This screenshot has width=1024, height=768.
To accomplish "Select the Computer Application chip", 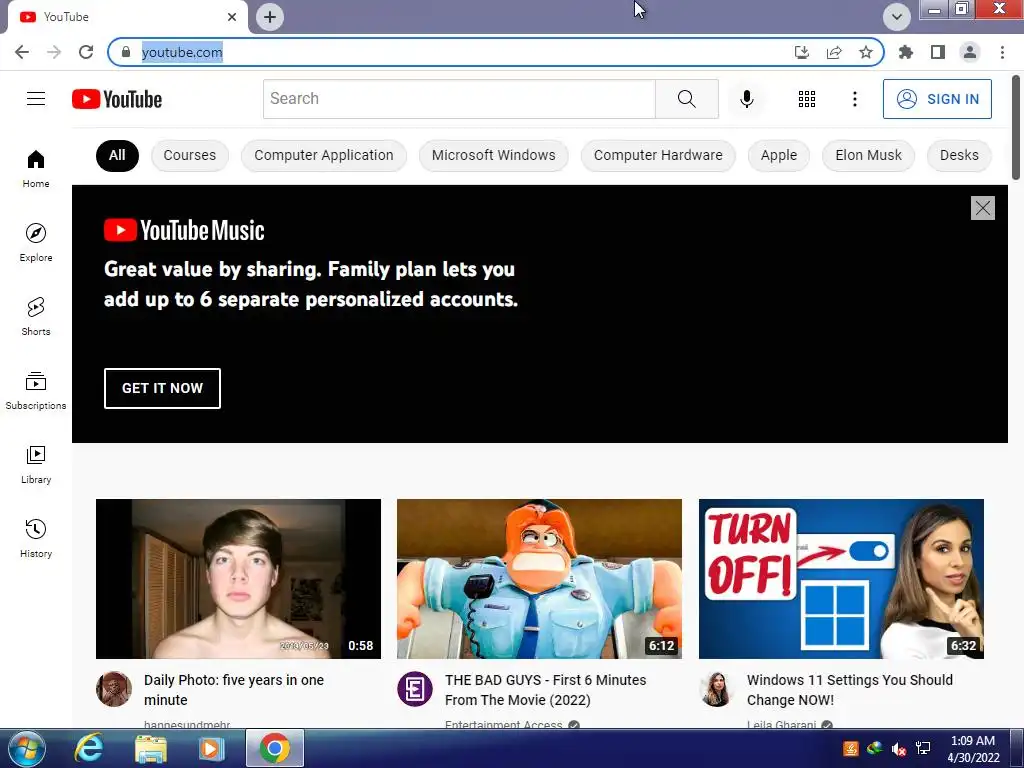I will (324, 155).
